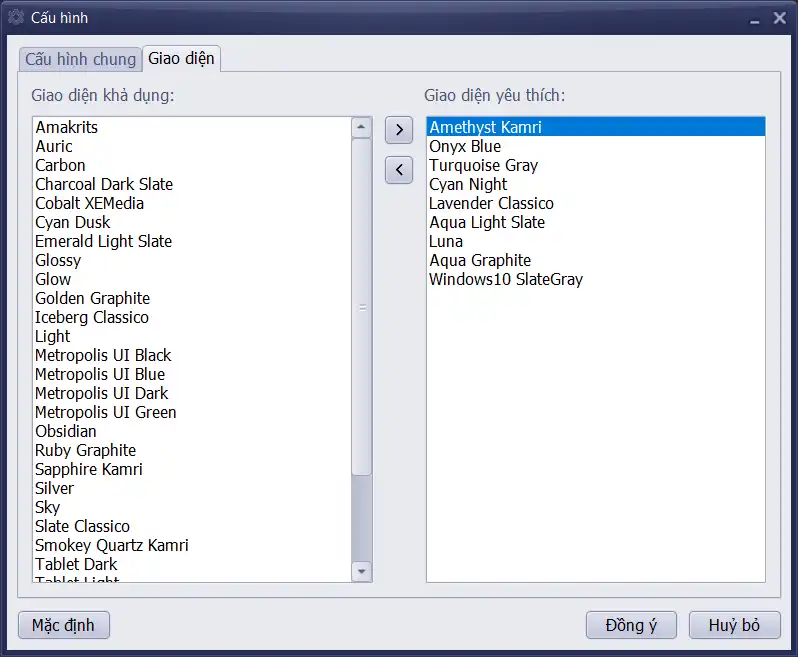Pick Cobalt XEMedia theme

192,204
